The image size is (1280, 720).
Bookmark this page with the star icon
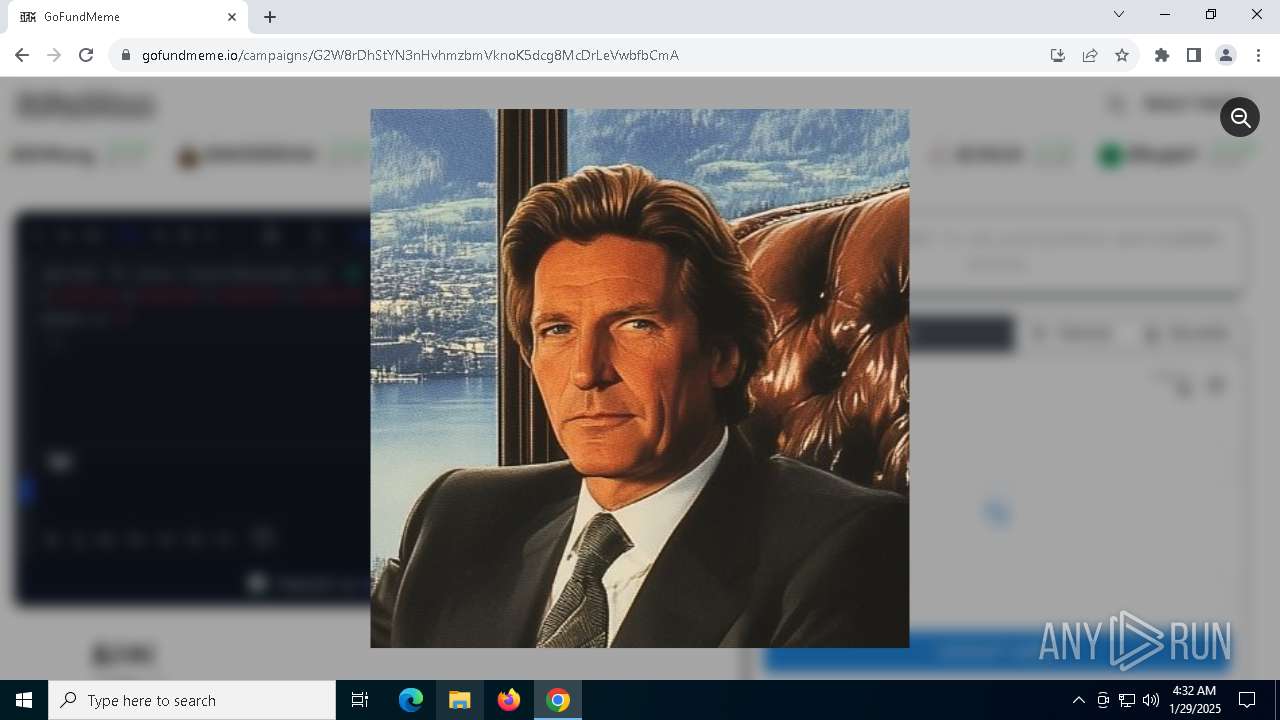click(x=1122, y=55)
